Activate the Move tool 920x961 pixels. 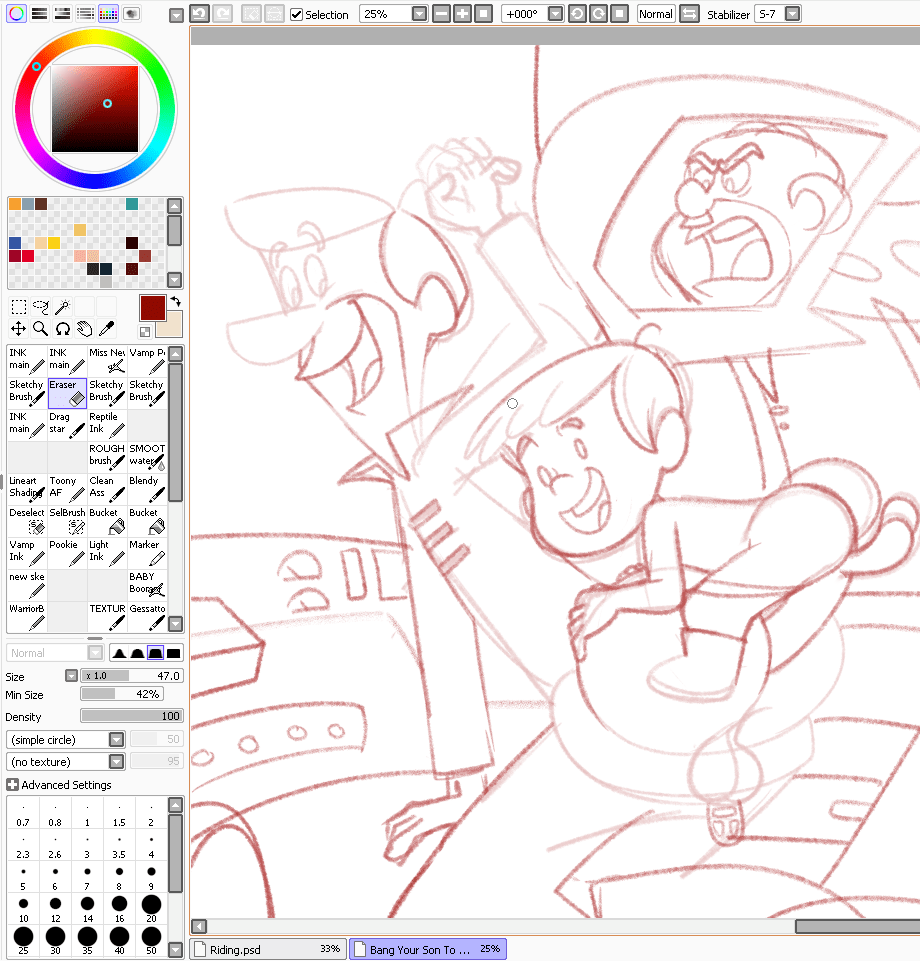[x=18, y=328]
